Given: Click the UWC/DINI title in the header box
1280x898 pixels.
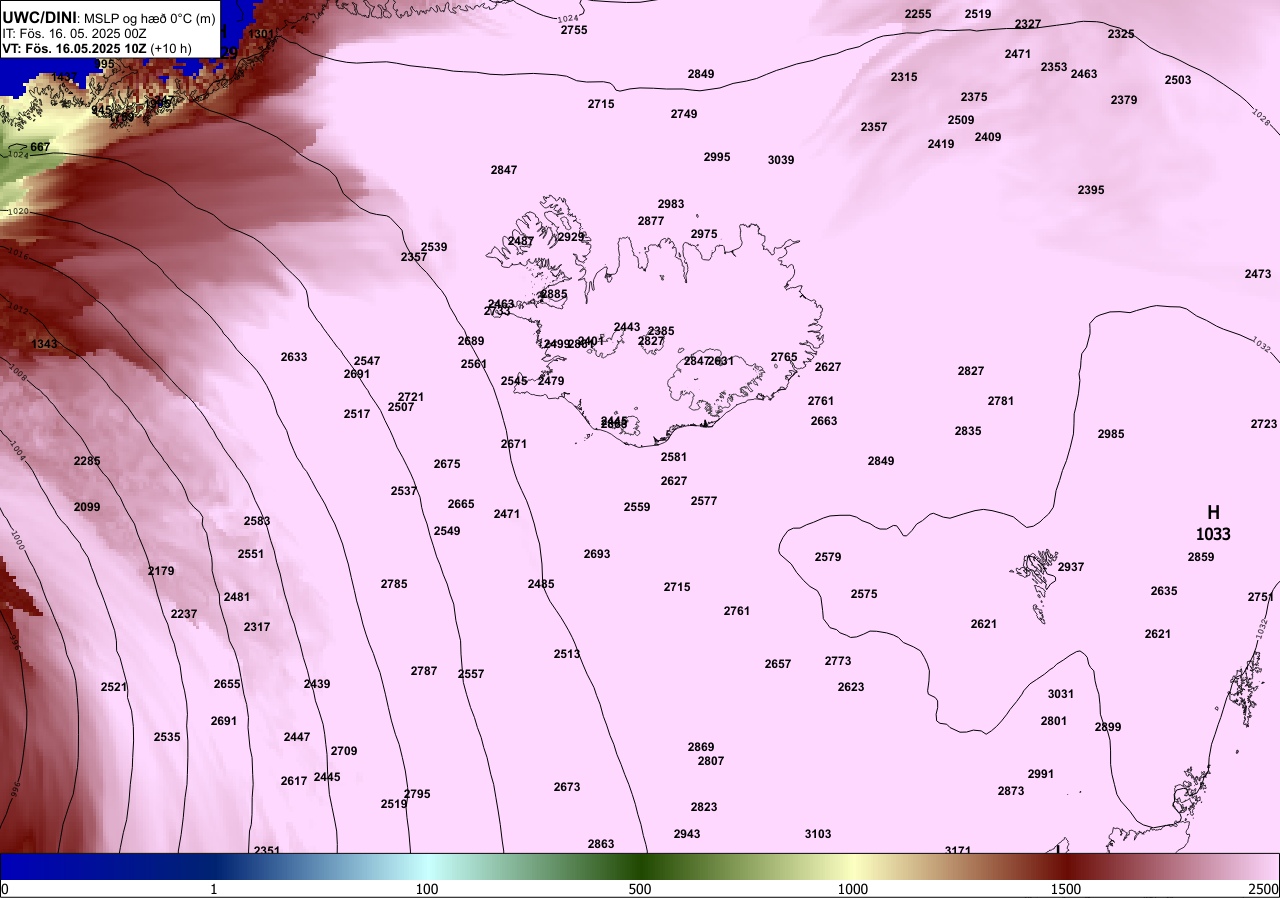Looking at the screenshot, I should pyautogui.click(x=39, y=16).
